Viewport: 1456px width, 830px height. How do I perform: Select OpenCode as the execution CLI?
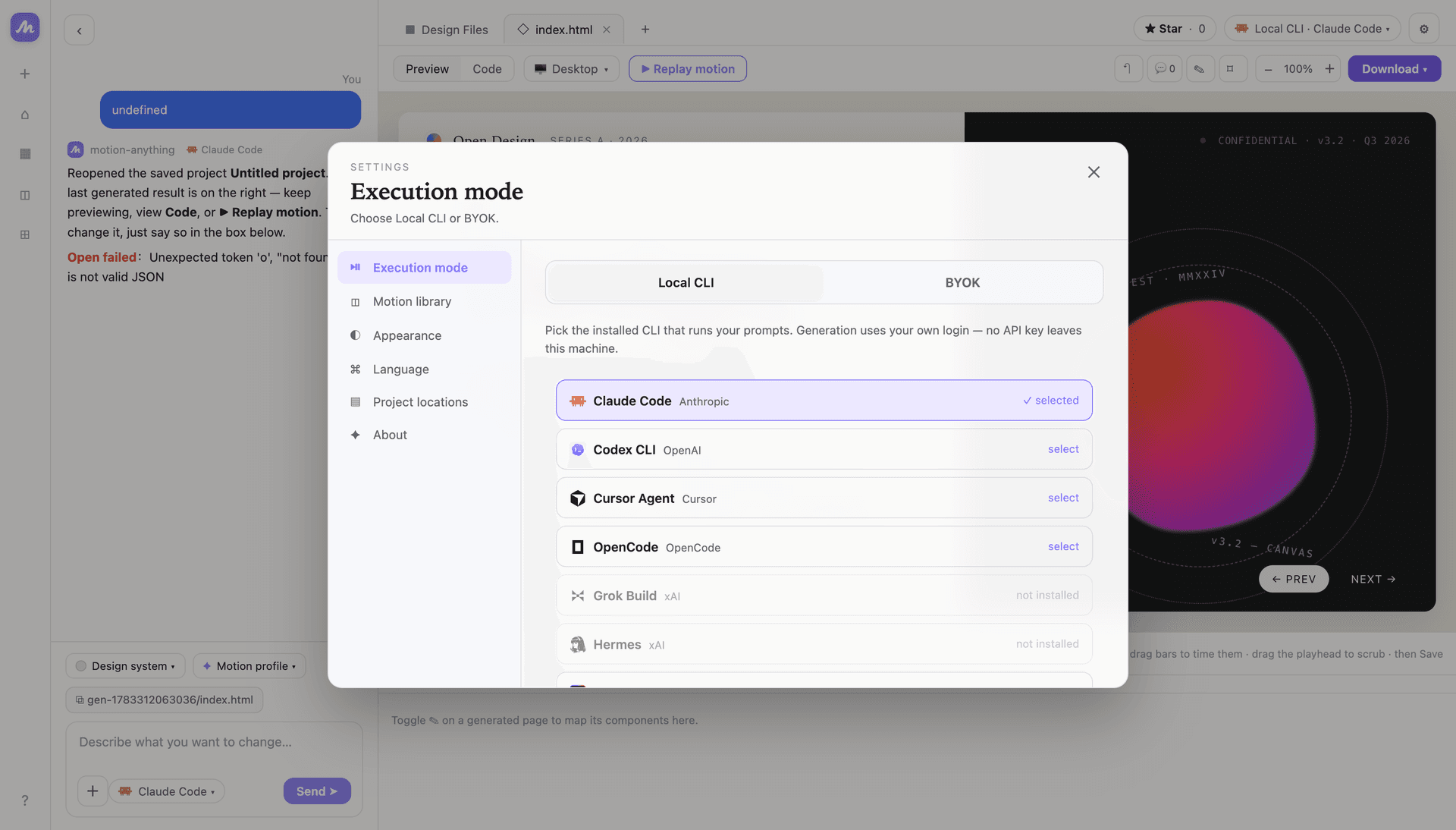pos(824,546)
